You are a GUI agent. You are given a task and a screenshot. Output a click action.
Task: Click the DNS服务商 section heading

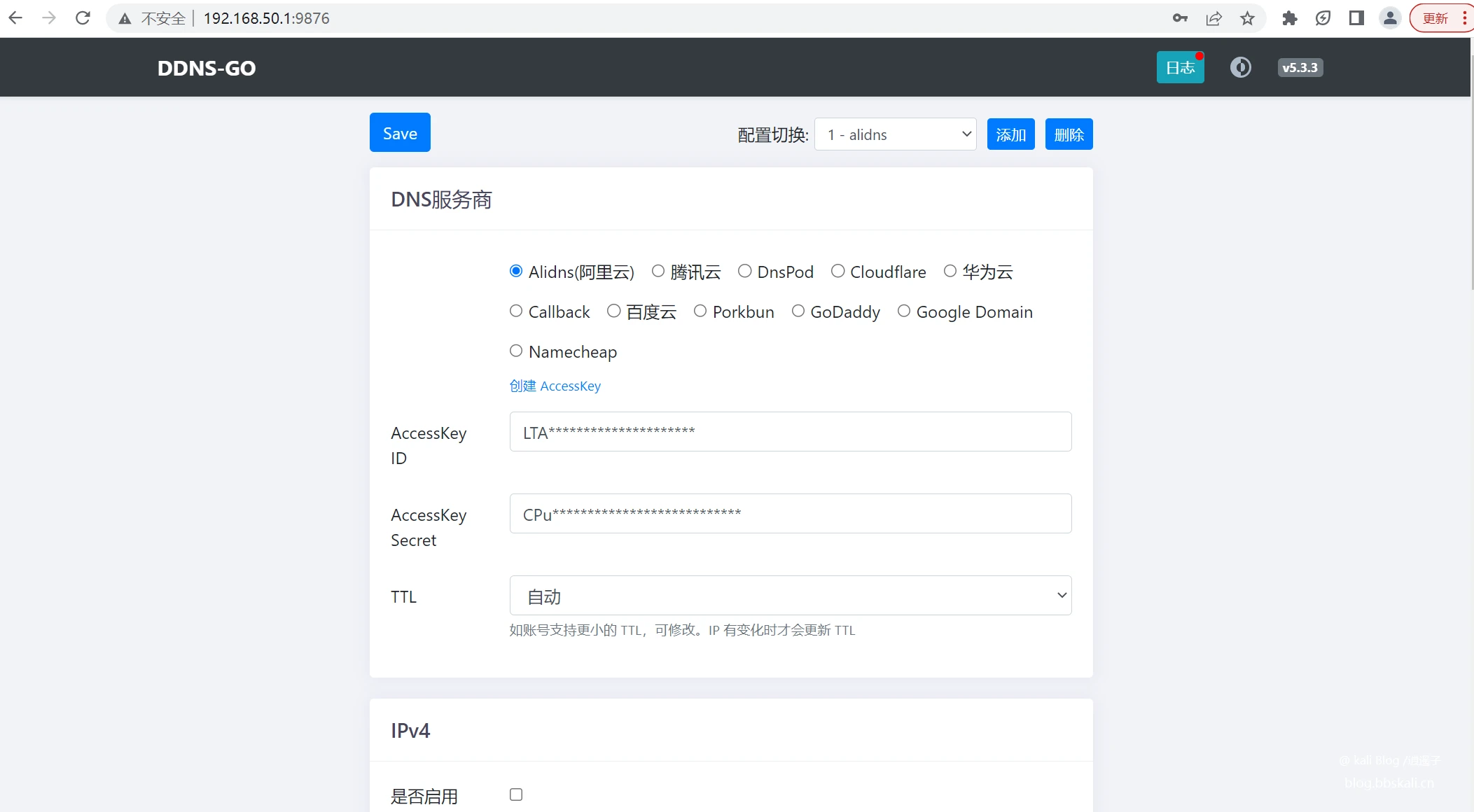(441, 199)
